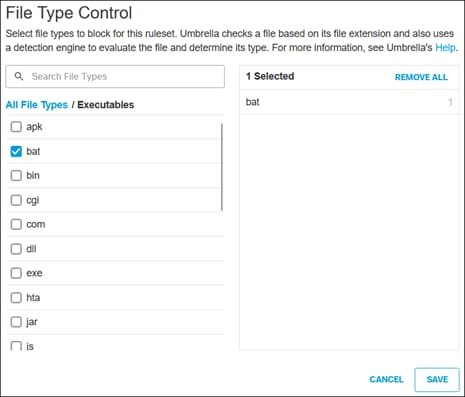Click the exe label text
Viewport: 465px width, 397px height.
[x=34, y=273]
